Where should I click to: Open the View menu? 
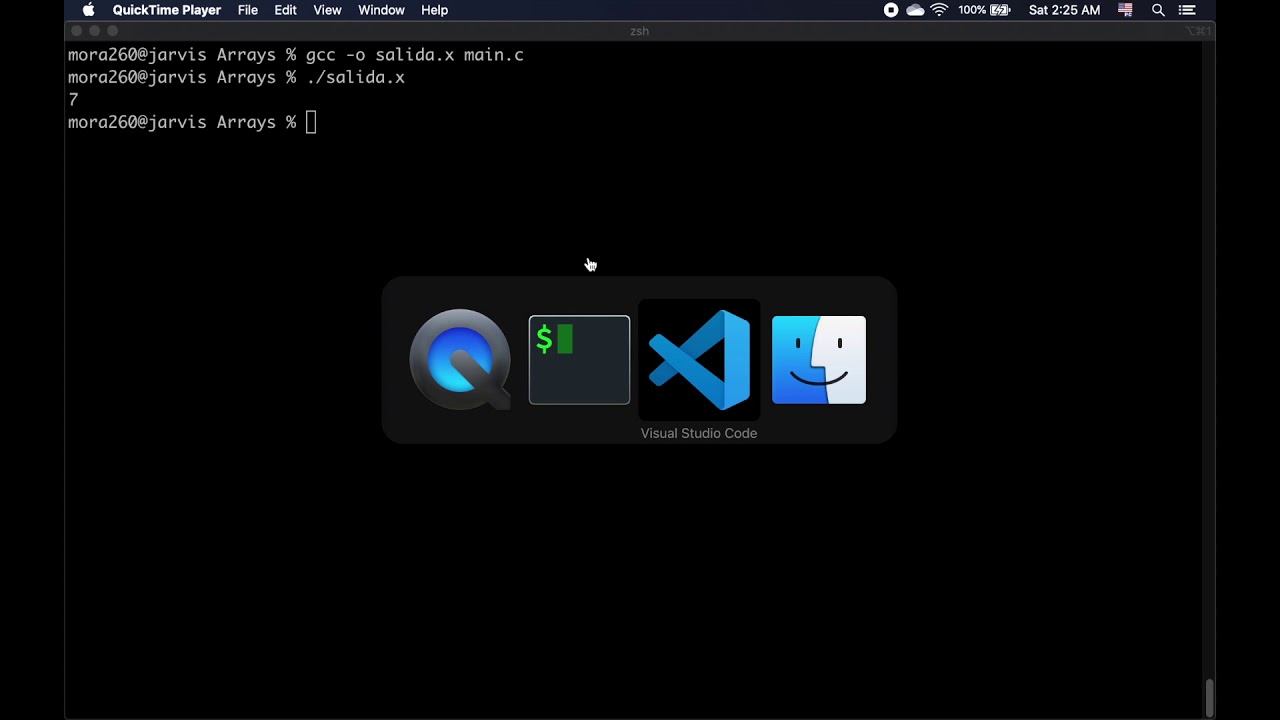327,10
